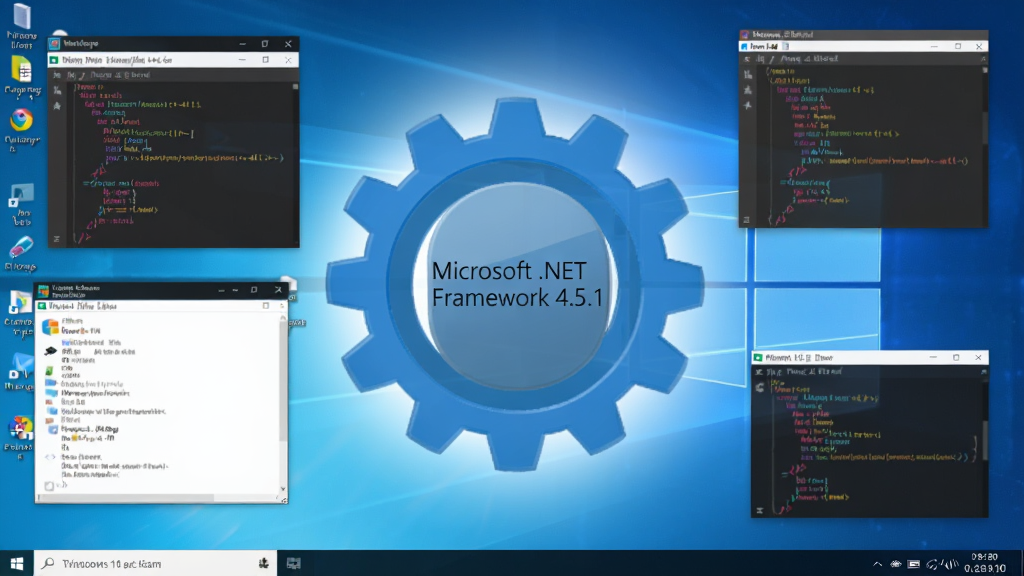Click colorful app icon in list window title bar
Viewport: 1024px width, 576px height.
[x=43, y=290]
